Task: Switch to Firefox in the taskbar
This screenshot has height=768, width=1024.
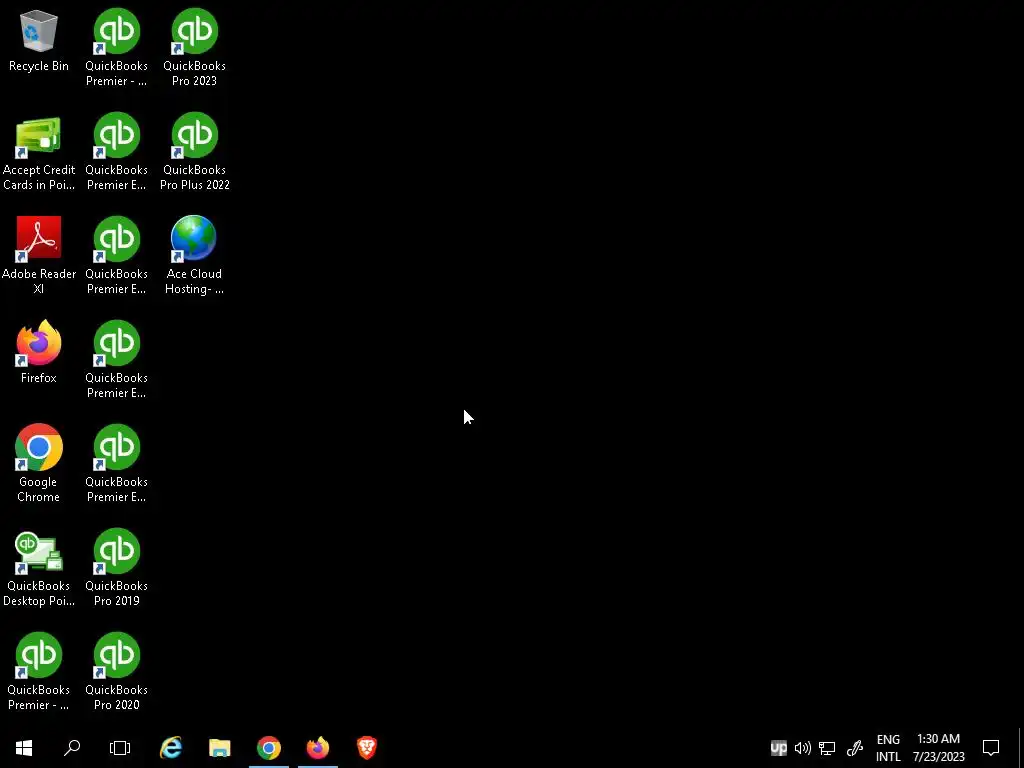Action: coord(318,748)
